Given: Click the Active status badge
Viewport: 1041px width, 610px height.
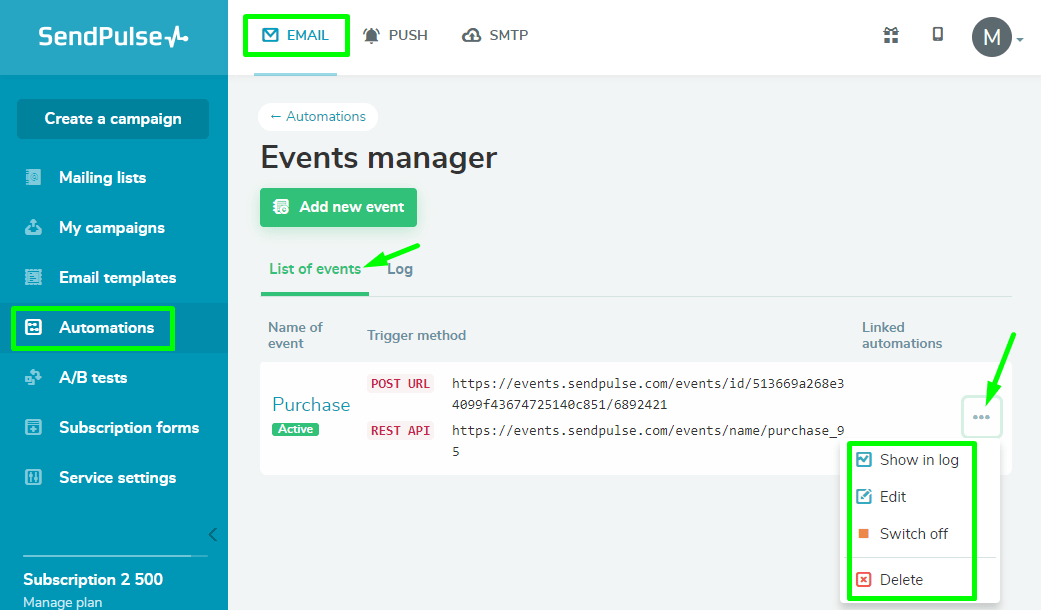Looking at the screenshot, I should coord(295,429).
